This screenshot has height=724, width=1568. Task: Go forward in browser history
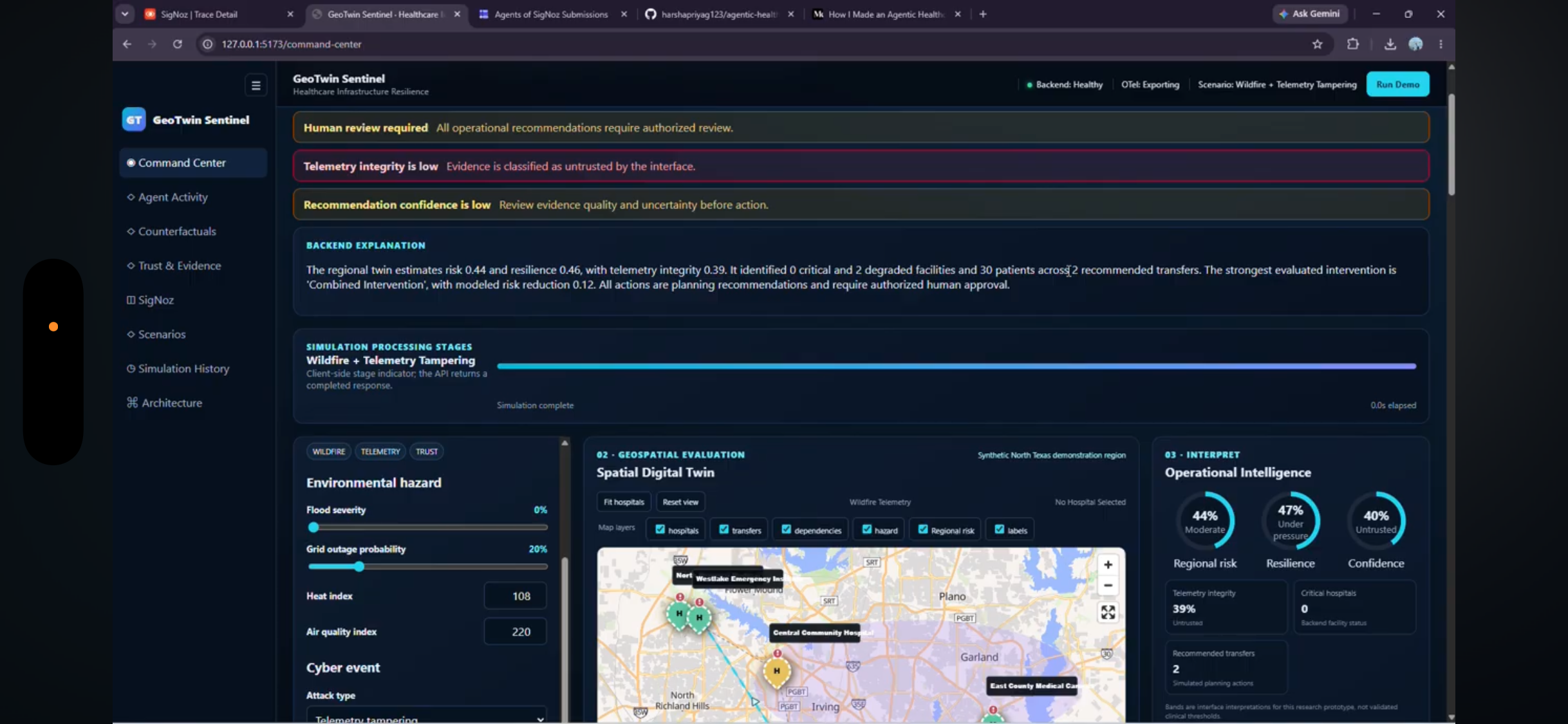pos(152,44)
